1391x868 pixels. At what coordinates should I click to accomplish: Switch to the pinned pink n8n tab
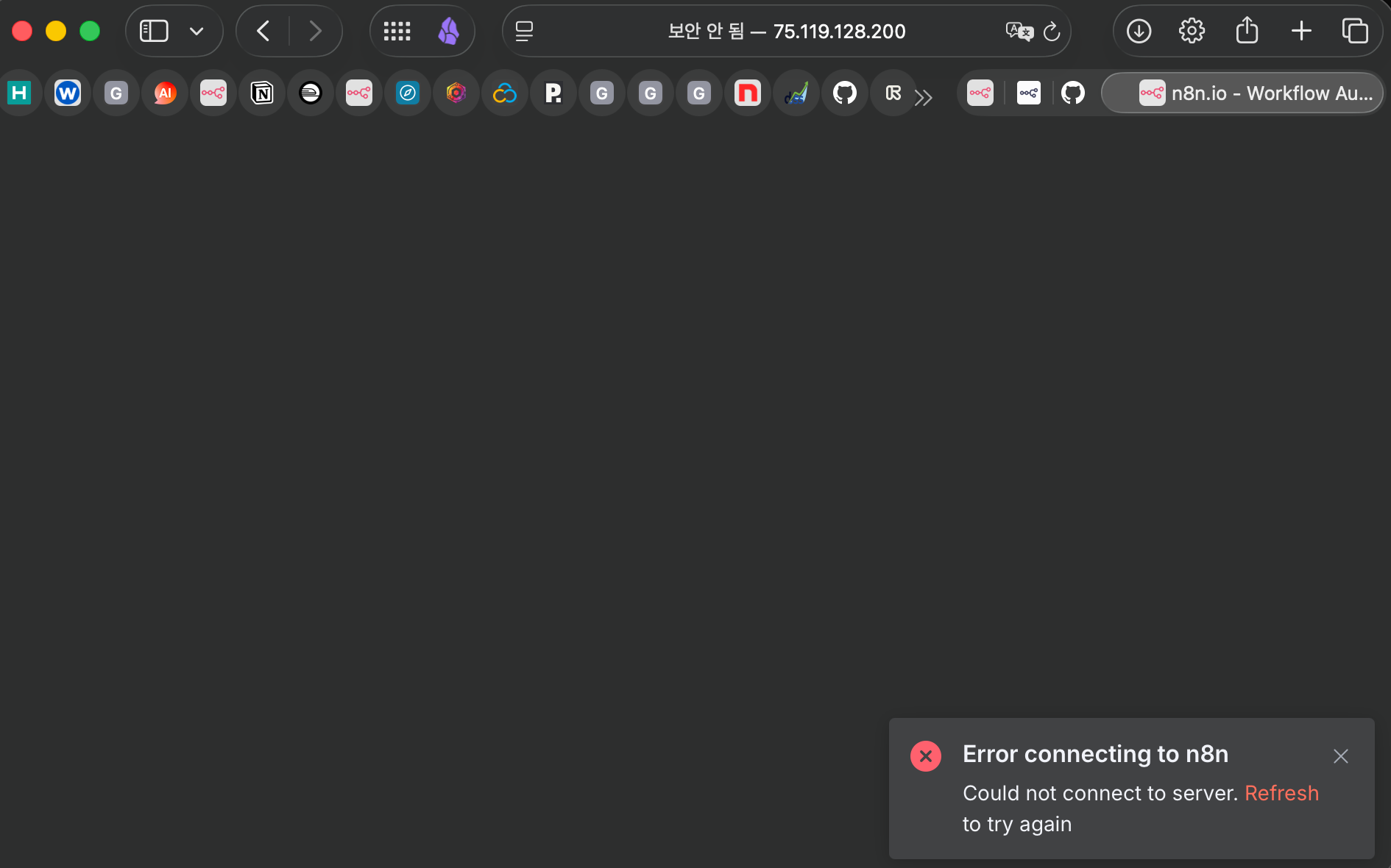tap(980, 93)
